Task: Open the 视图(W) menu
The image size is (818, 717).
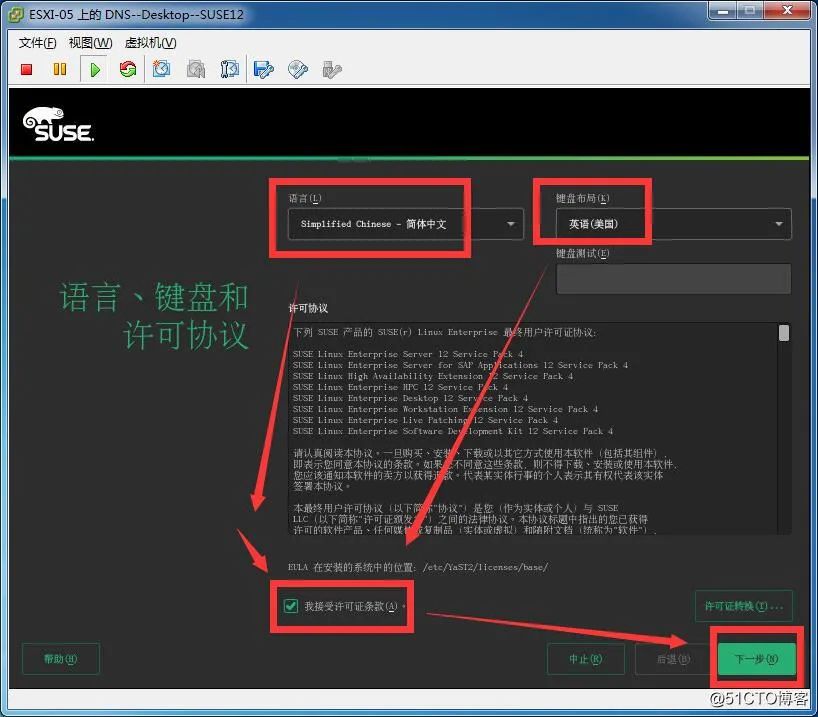Action: [91, 43]
